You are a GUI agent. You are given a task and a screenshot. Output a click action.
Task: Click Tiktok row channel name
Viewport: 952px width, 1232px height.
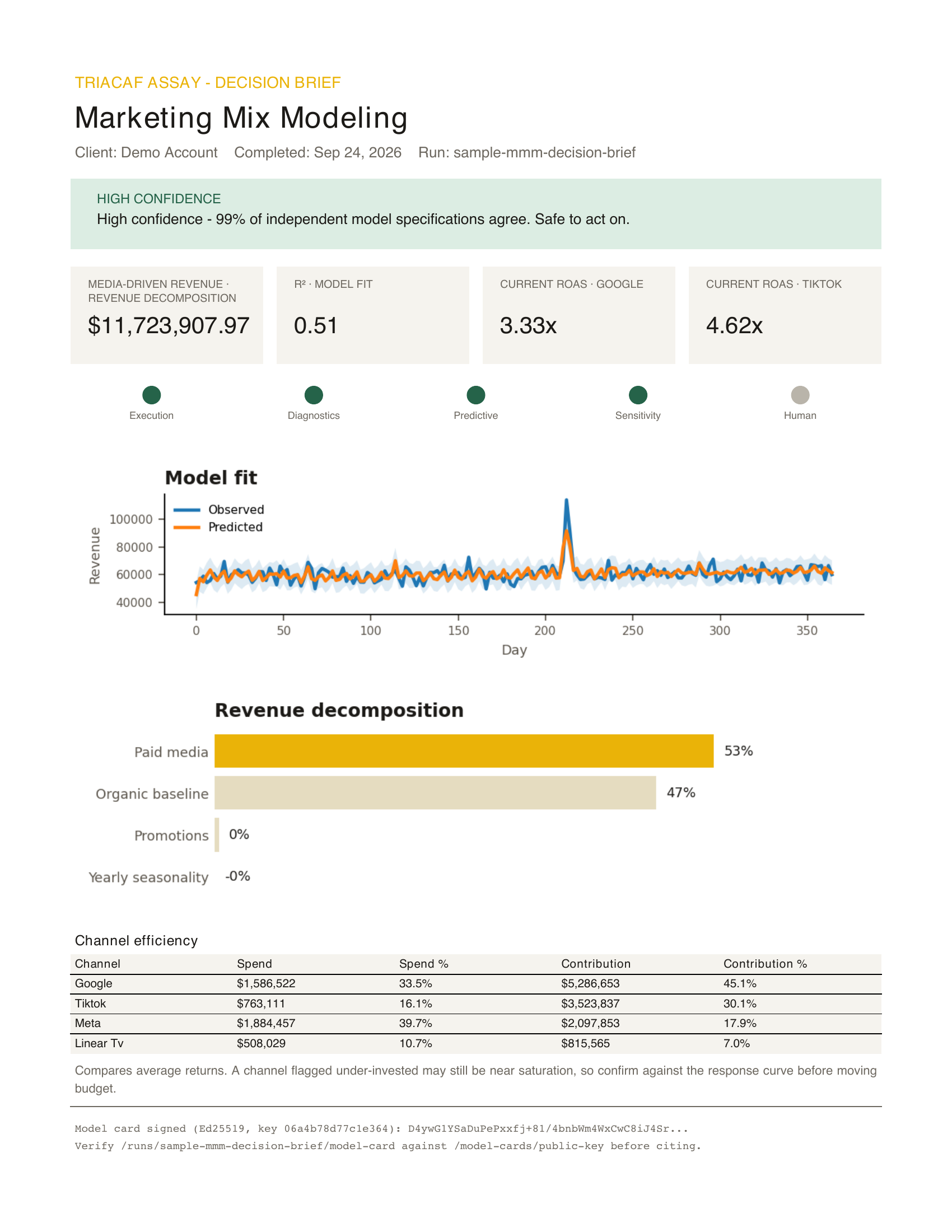90,1004
